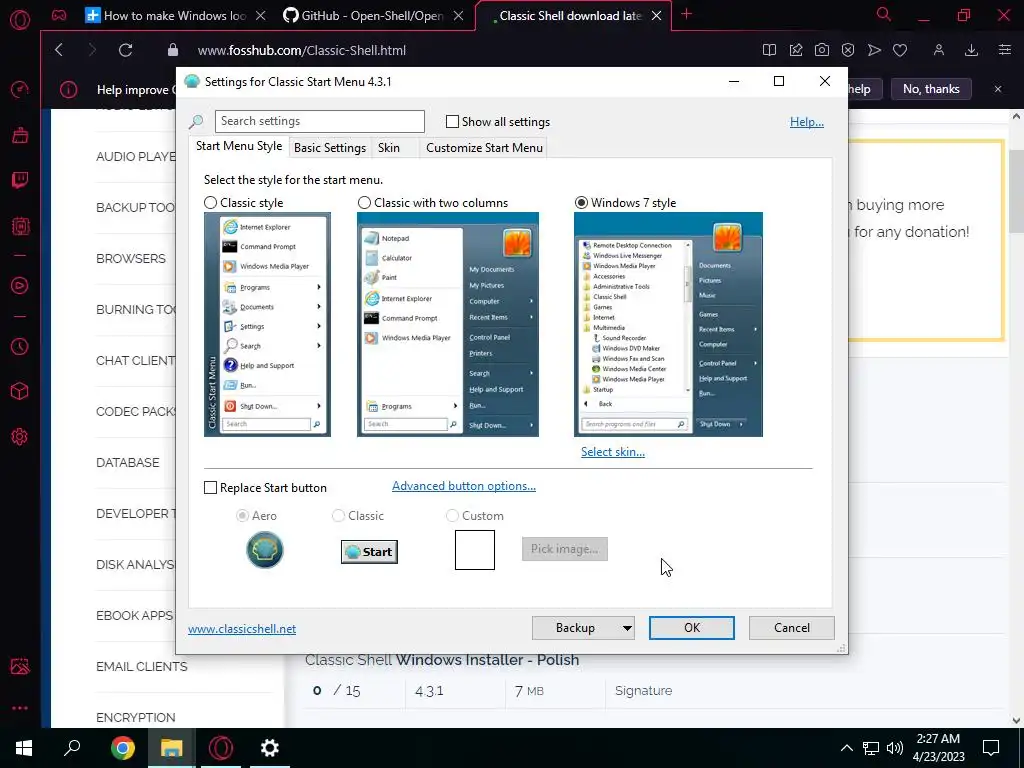The image size is (1024, 768).
Task: Click the fosshub address bar URL
Action: point(302,50)
